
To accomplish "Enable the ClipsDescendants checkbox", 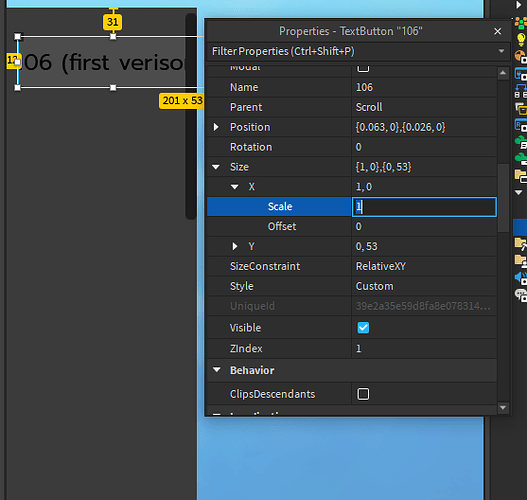I will [x=363, y=394].
